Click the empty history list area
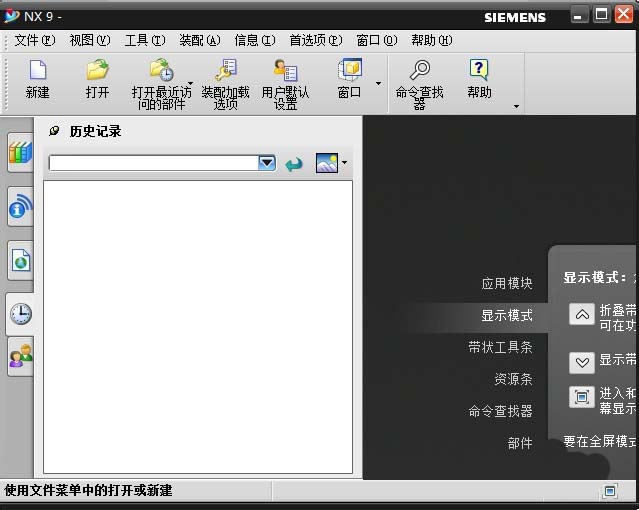The height and width of the screenshot is (510, 639). (198, 327)
